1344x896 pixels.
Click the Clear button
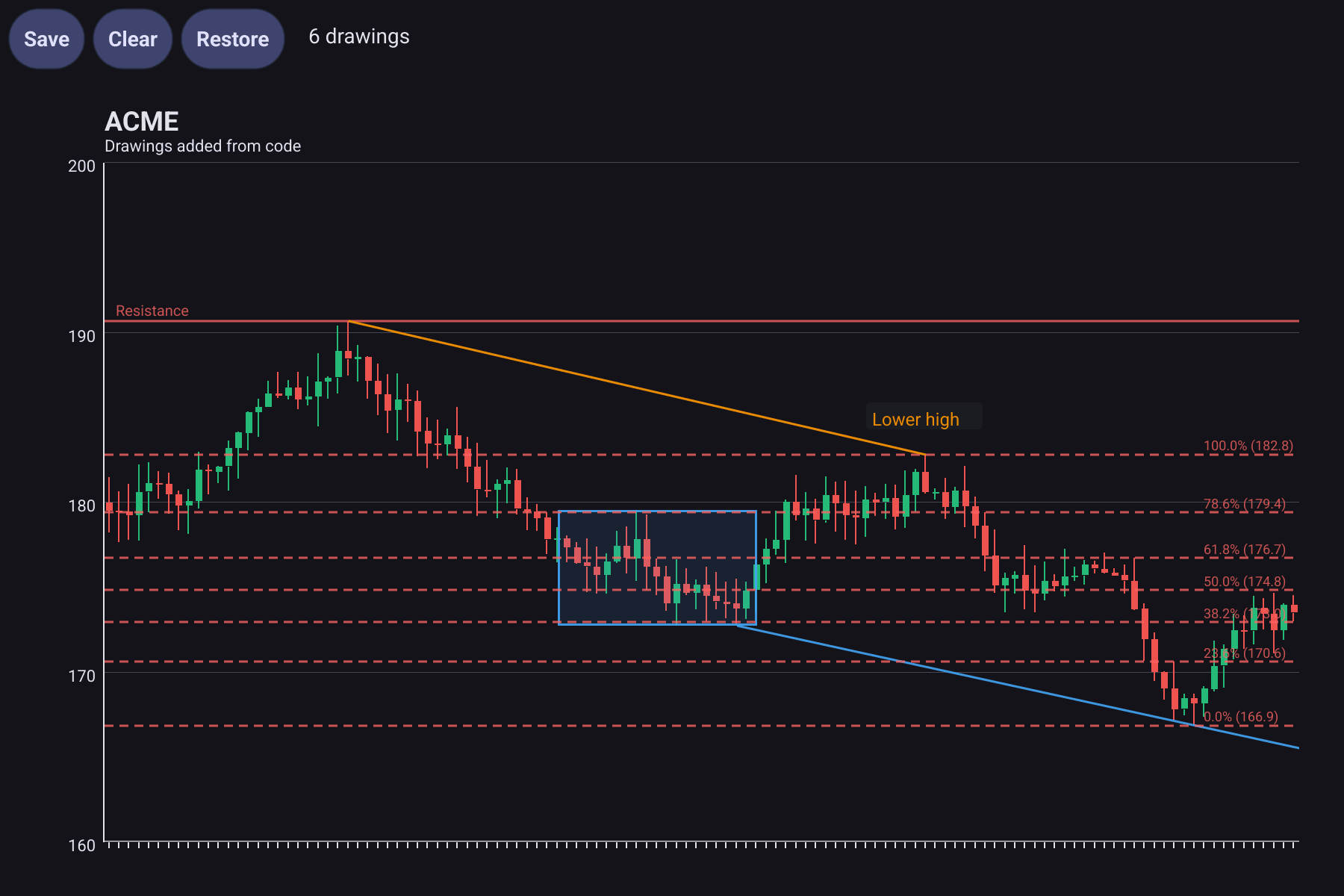133,39
